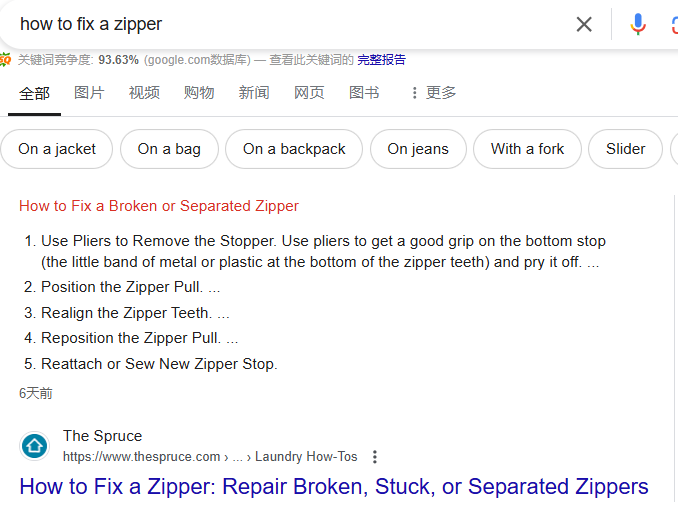Viewport: 678px width, 517px height.
Task: Click the SEO extension logo icon
Action: pos(5,59)
